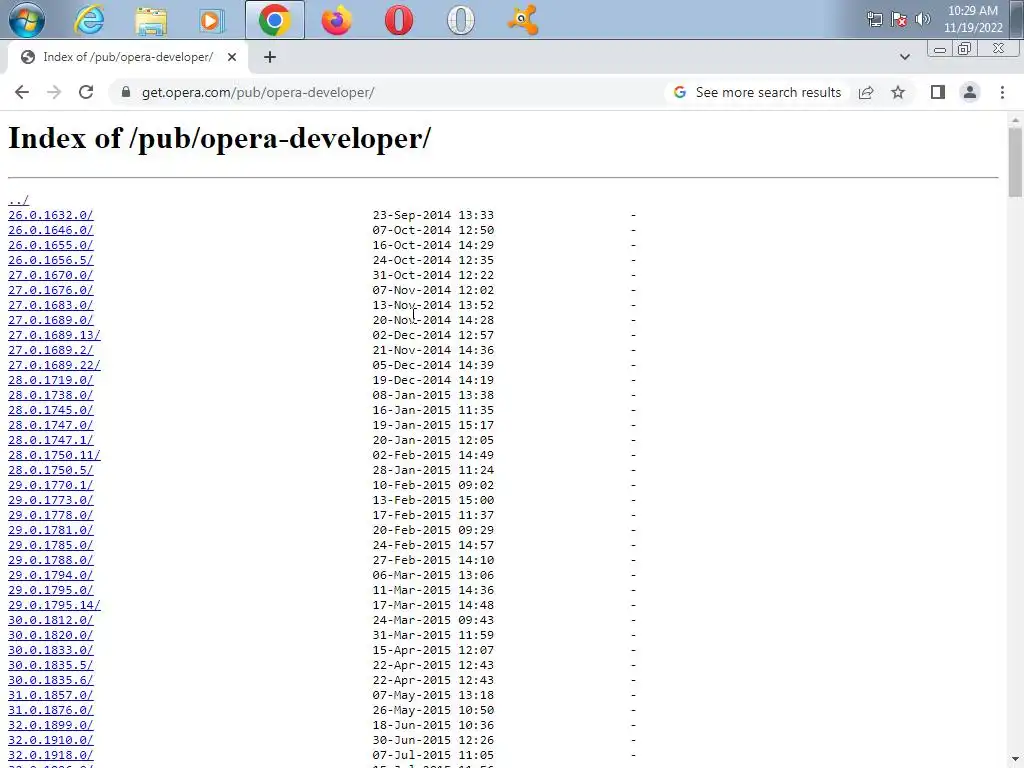This screenshot has height=768, width=1024.
Task: Click the scrollbar up arrow
Action: [1015, 120]
